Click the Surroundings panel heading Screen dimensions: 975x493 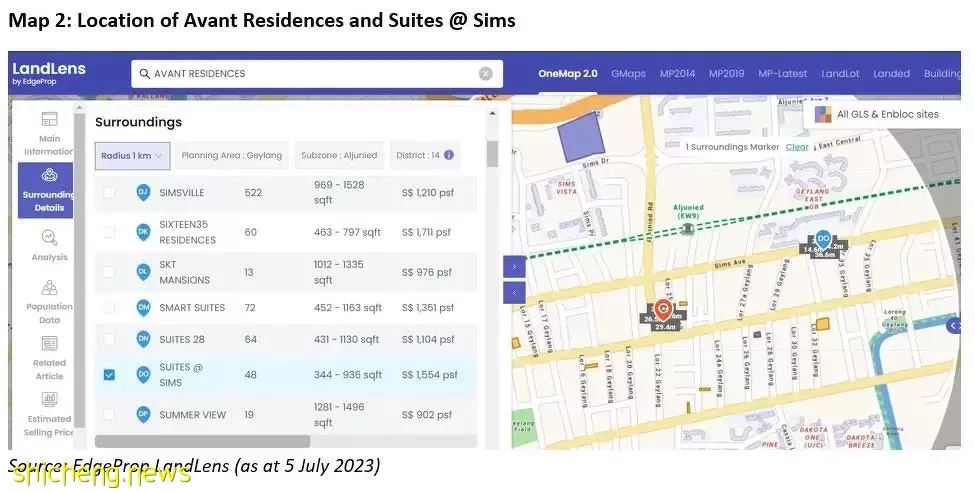click(x=138, y=122)
